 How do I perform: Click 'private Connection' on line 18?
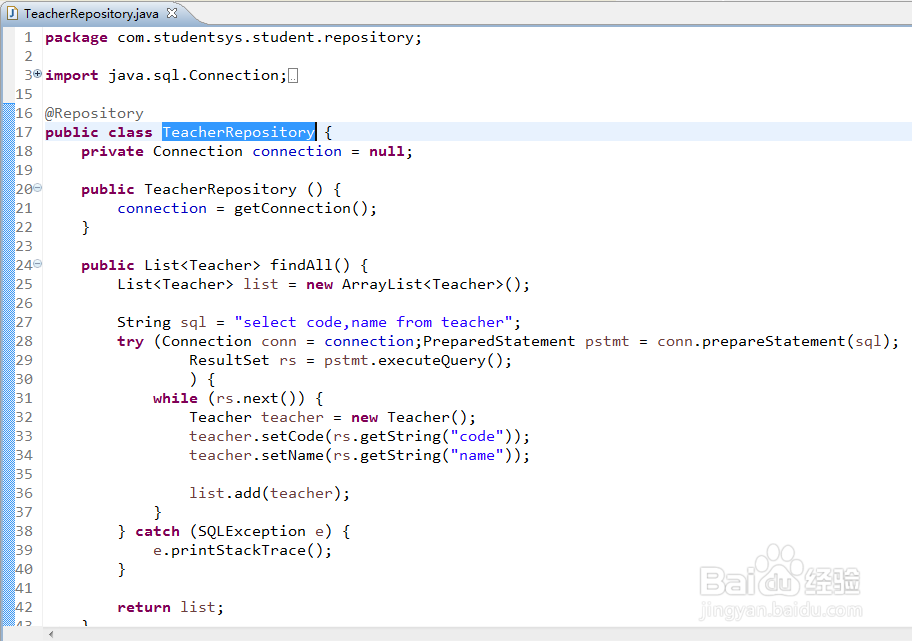[162, 152]
